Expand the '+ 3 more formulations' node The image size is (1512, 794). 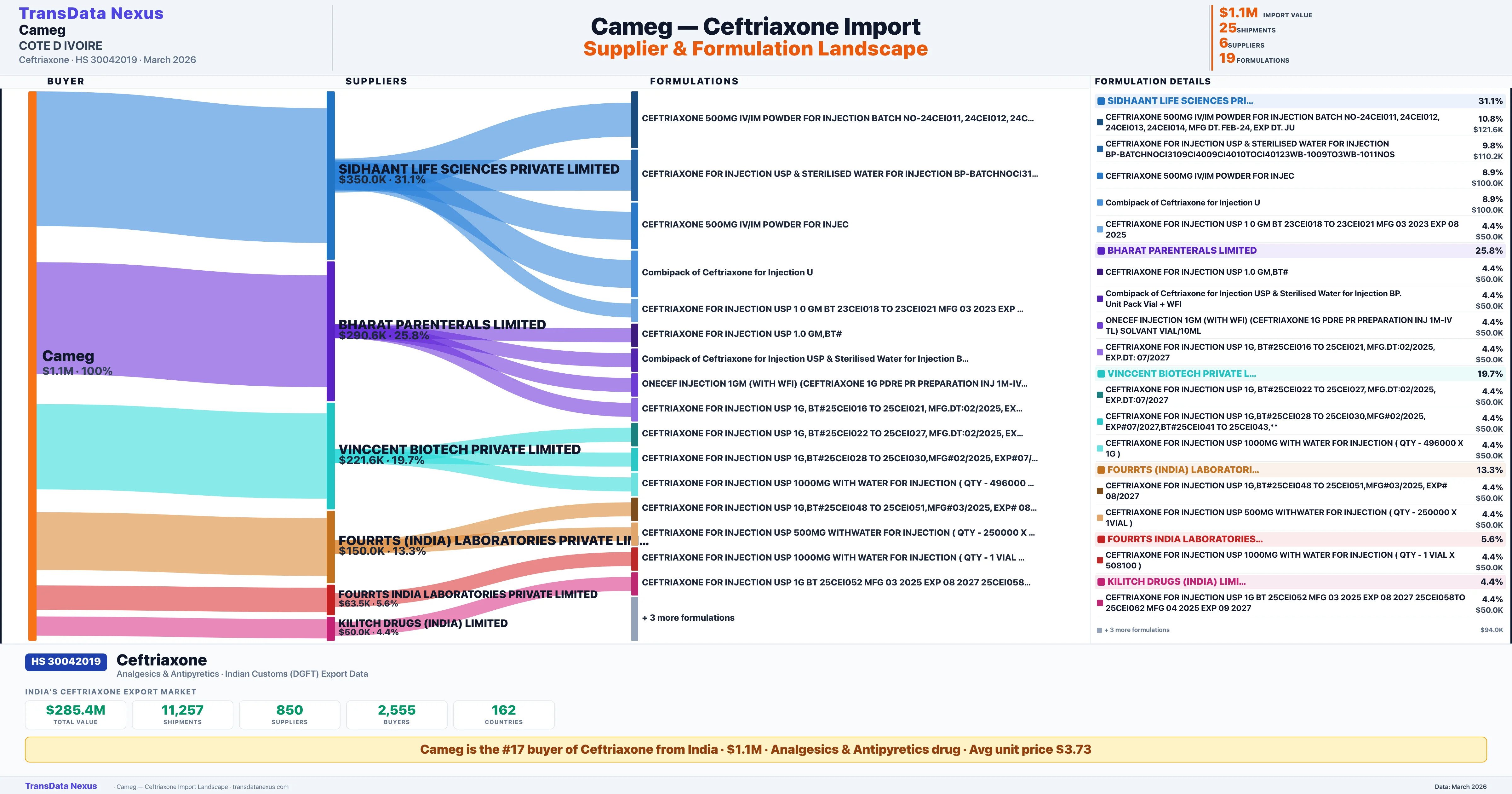(x=688, y=618)
